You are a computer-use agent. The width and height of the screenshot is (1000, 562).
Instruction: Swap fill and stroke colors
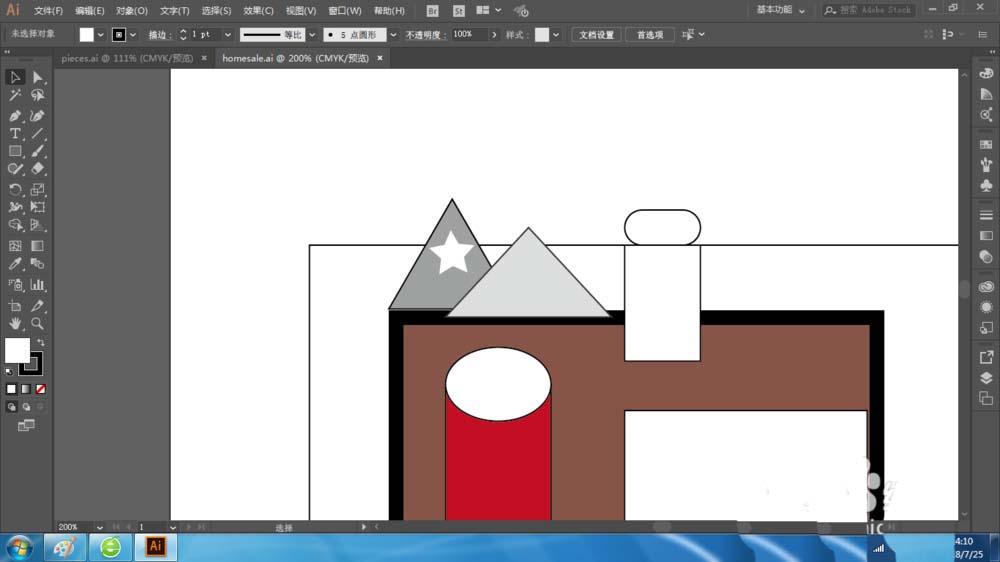click(x=41, y=342)
